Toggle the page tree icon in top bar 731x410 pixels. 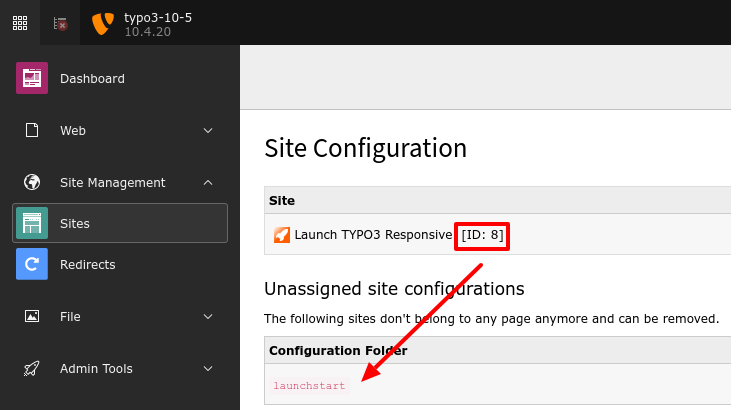tap(60, 23)
